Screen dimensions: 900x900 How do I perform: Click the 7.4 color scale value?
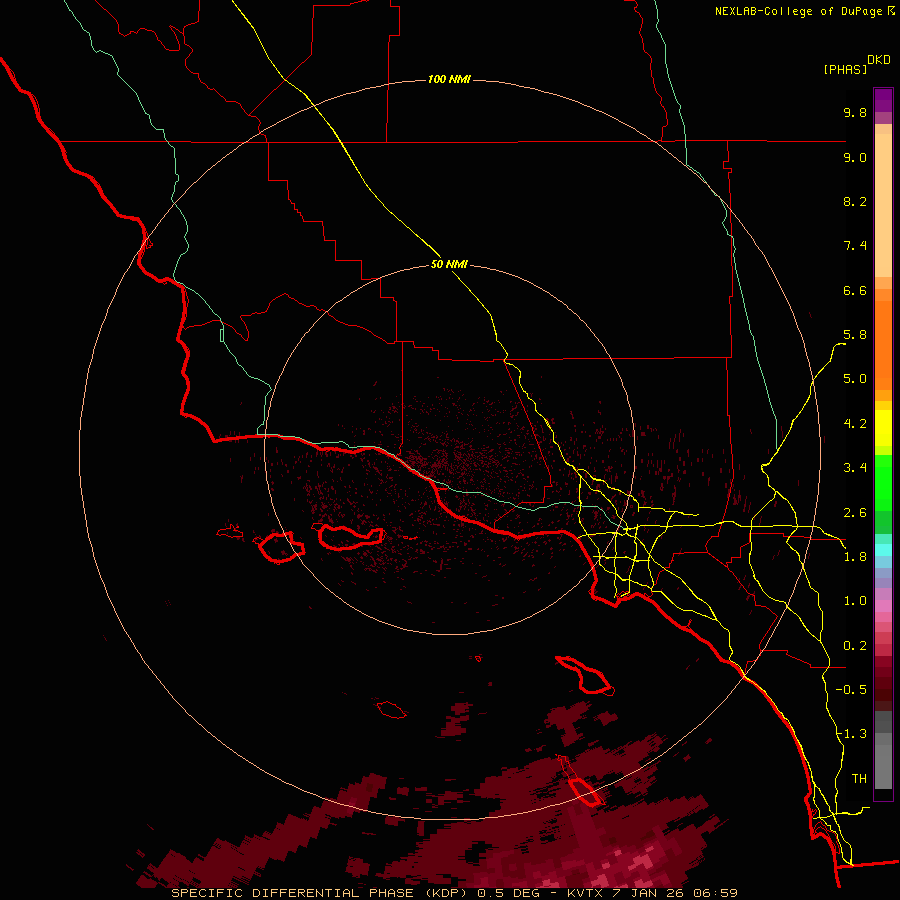[x=855, y=246]
